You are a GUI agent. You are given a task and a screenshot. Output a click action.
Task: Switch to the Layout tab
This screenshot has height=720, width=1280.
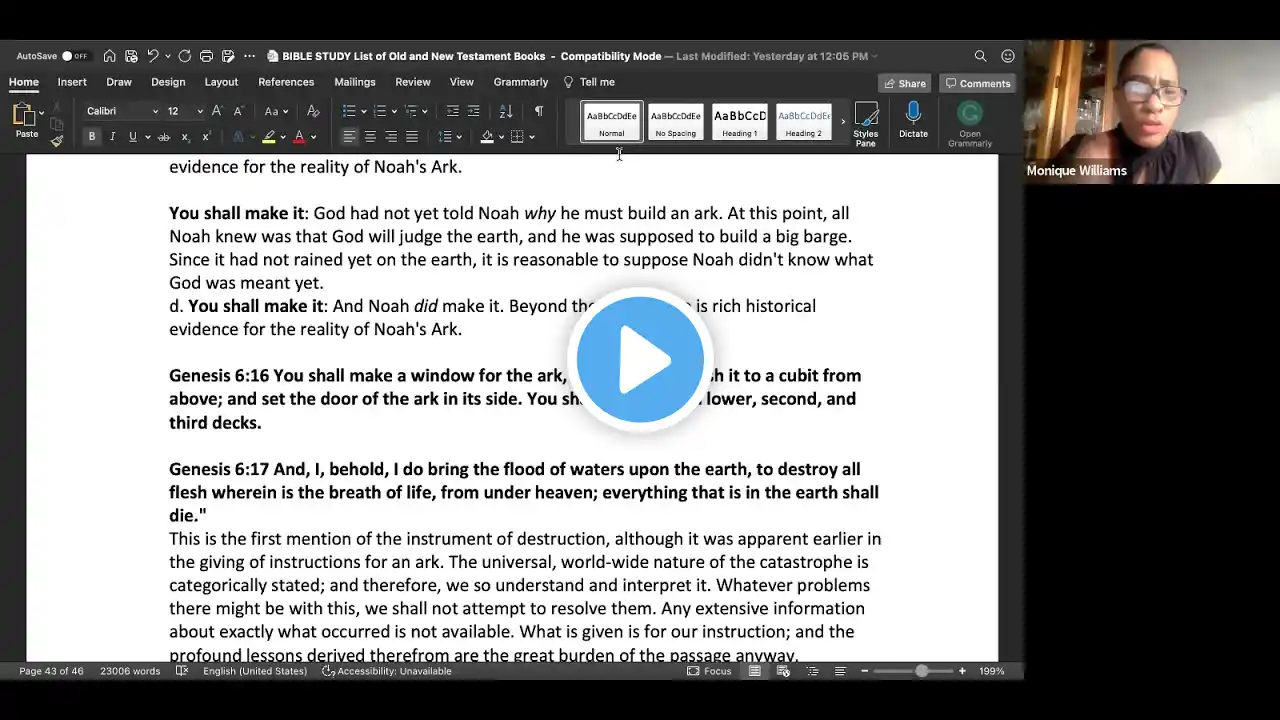221,82
